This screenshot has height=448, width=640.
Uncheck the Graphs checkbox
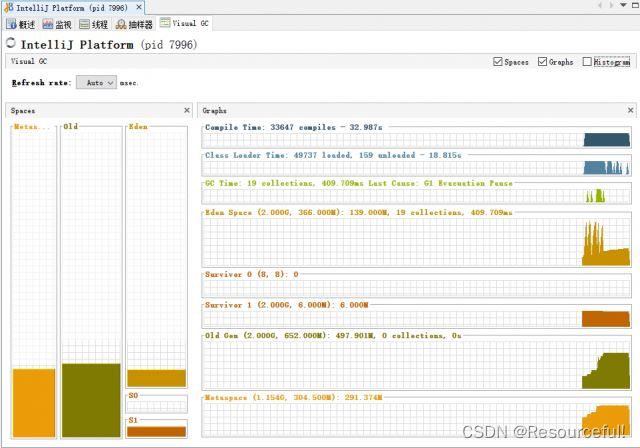tap(542, 62)
